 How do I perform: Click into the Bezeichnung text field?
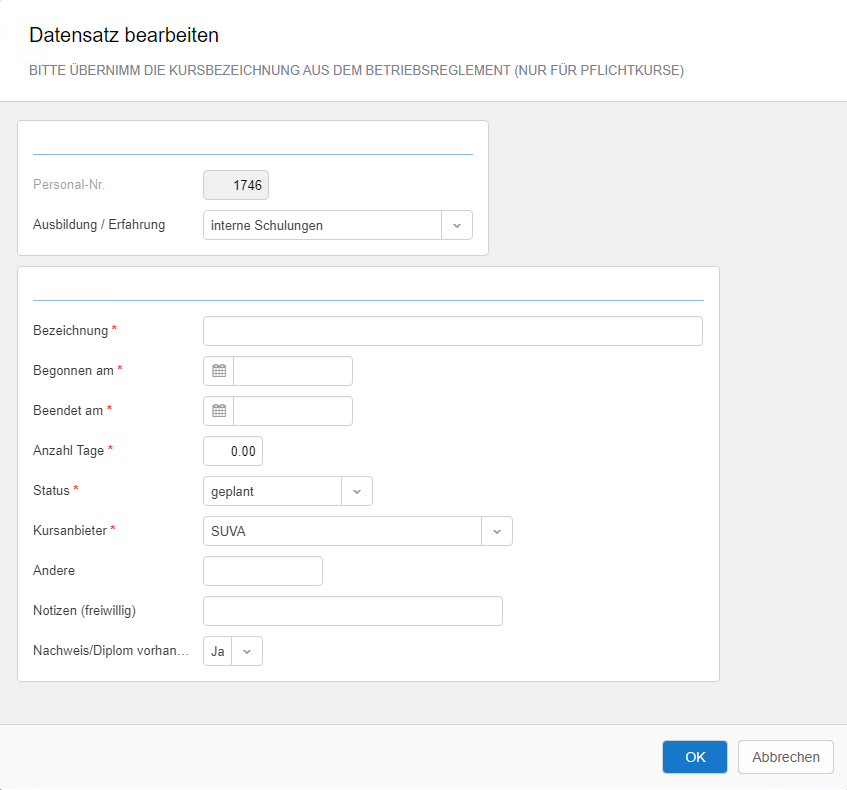click(x=450, y=330)
